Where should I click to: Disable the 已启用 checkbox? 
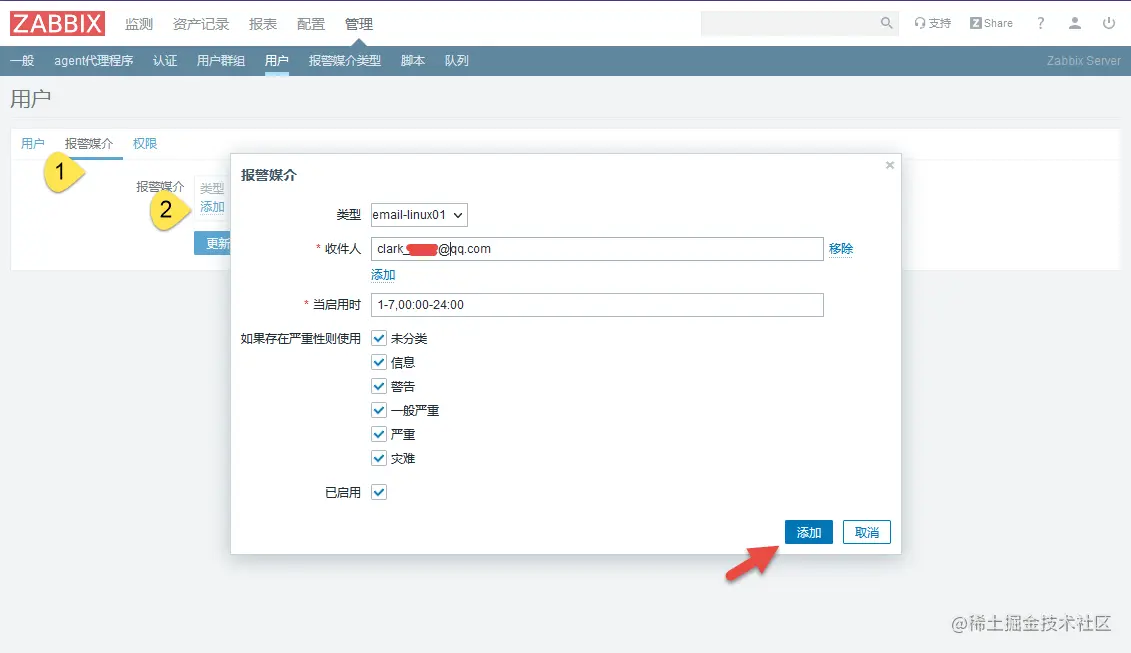[379, 491]
